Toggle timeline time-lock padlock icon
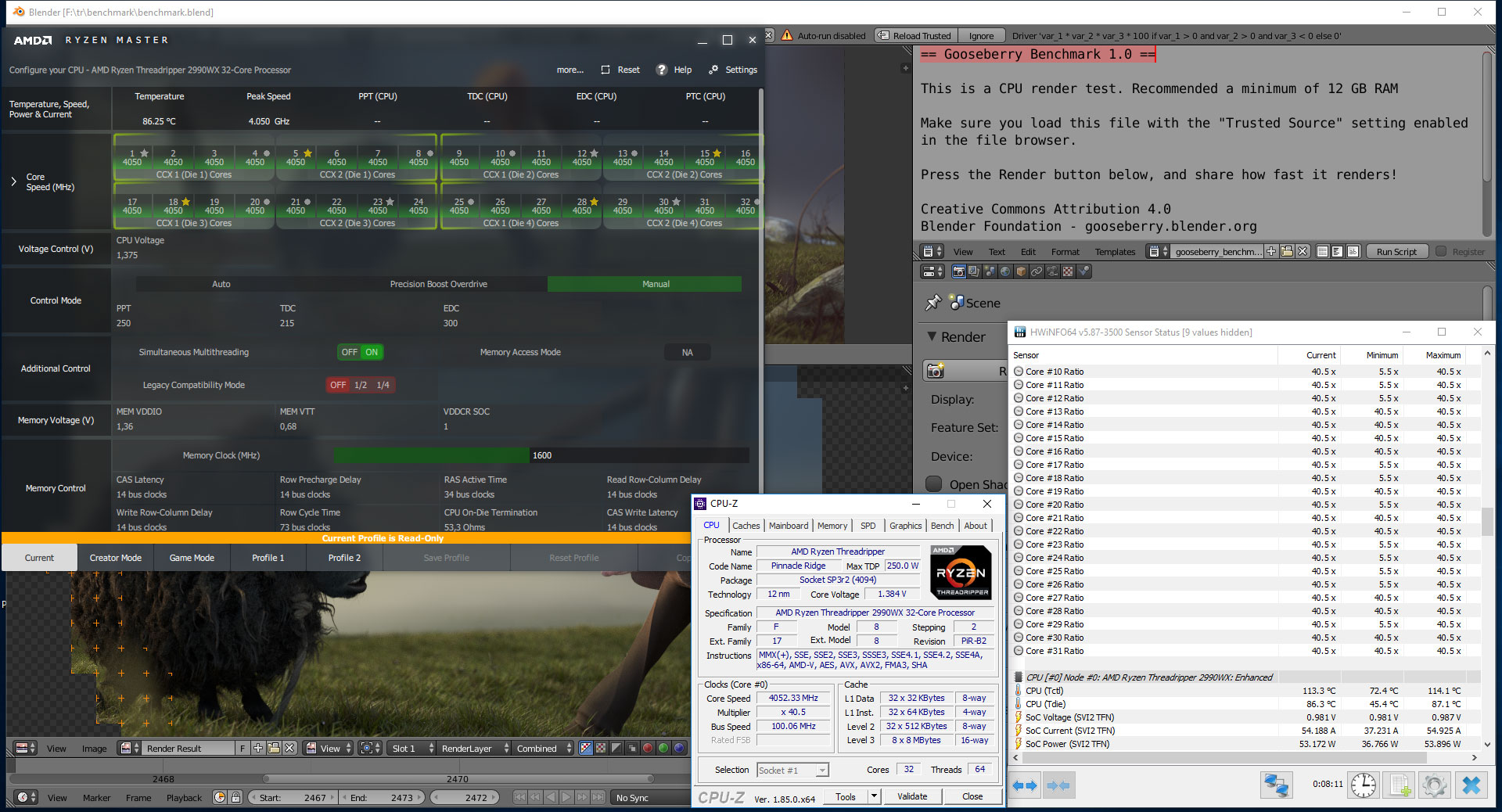Screen dimensions: 1502x812 click(235, 797)
